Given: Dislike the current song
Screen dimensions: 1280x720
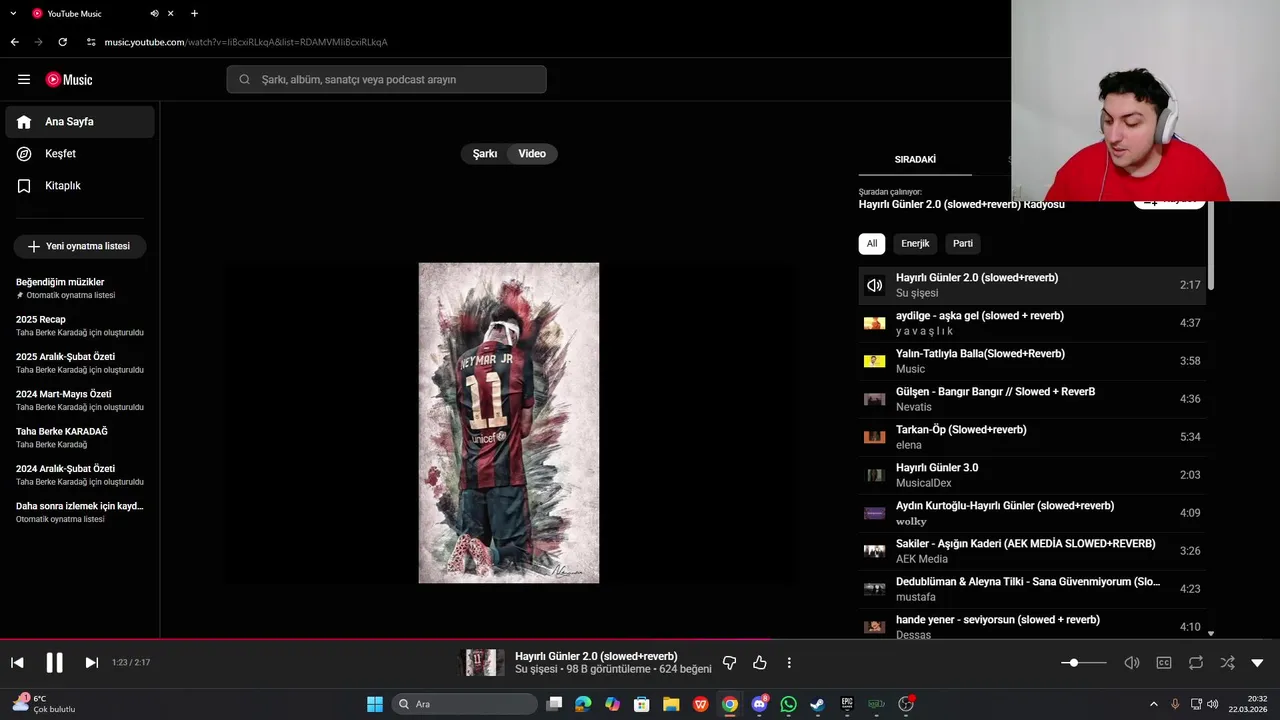Looking at the screenshot, I should (x=729, y=662).
